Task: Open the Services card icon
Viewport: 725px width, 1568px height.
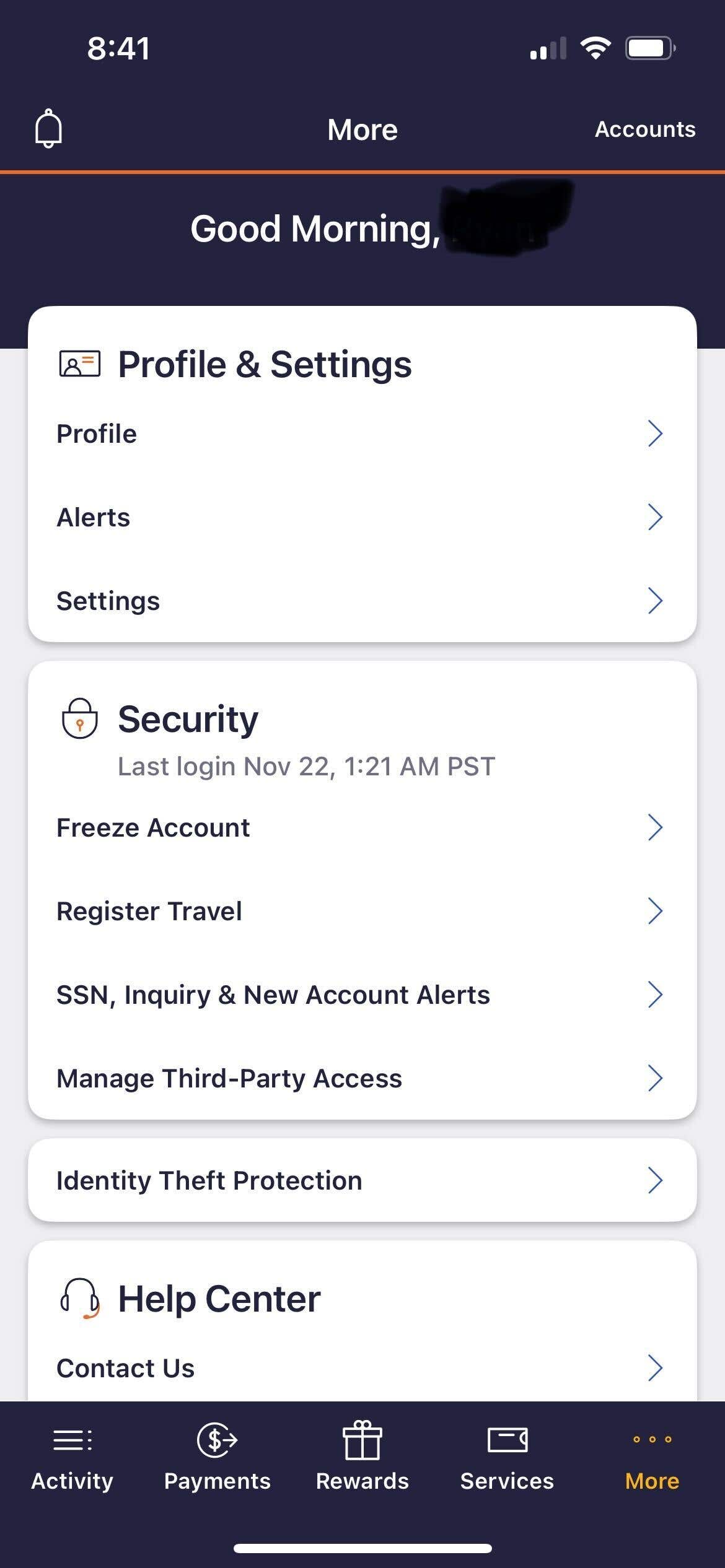Action: pos(507,1440)
